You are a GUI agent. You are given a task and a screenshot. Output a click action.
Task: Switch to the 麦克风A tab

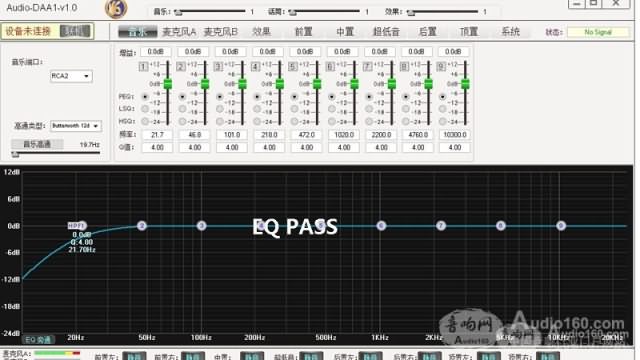pos(179,32)
